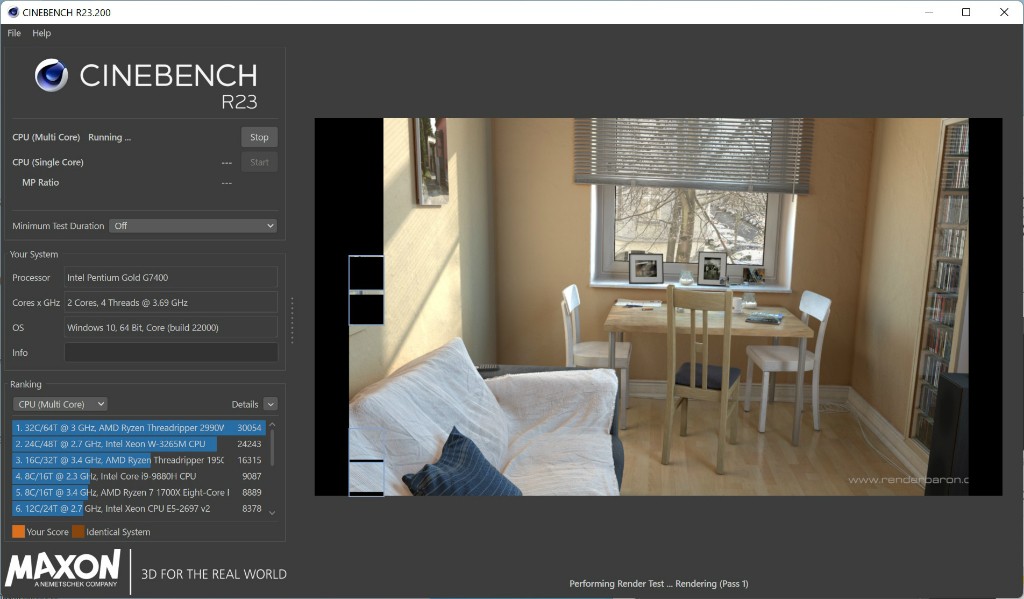The width and height of the screenshot is (1024, 599).
Task: Click the disabled Single Core Start button
Action: click(259, 162)
